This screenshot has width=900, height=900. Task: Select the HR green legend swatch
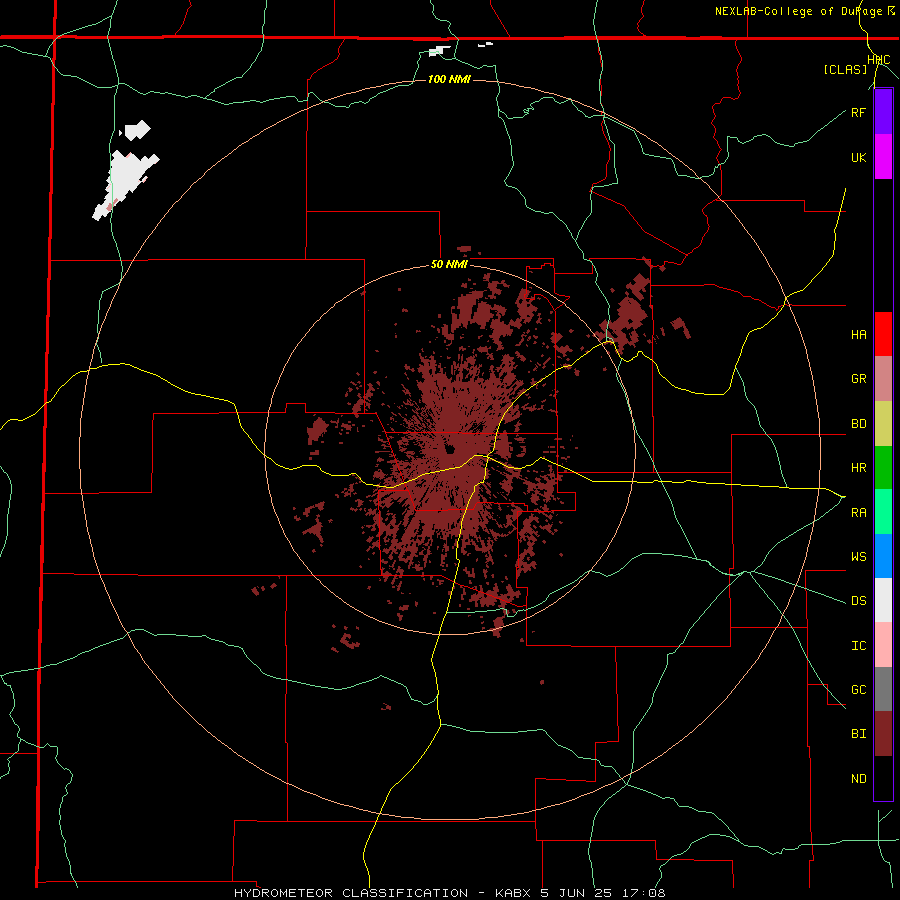(x=883, y=468)
